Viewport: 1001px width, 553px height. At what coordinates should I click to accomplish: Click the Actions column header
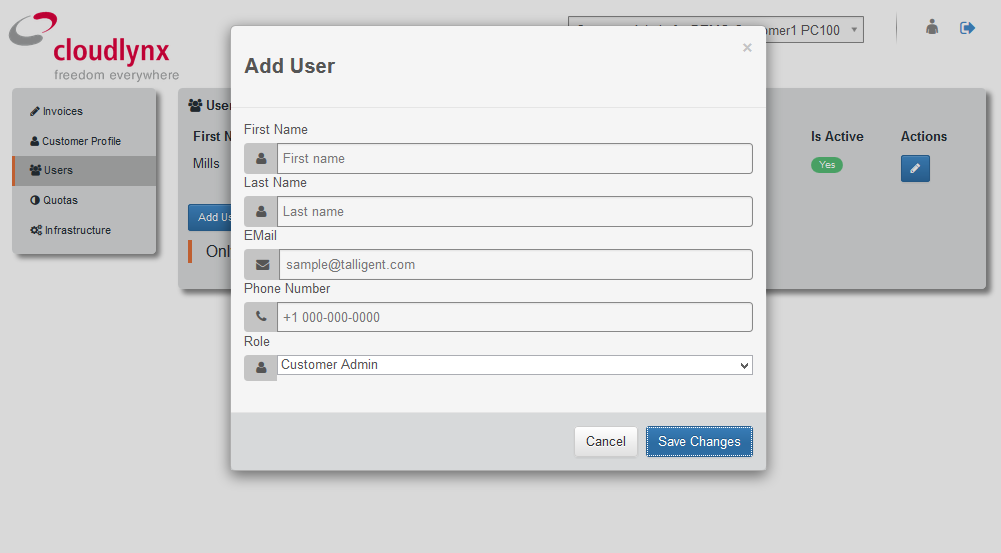[924, 137]
